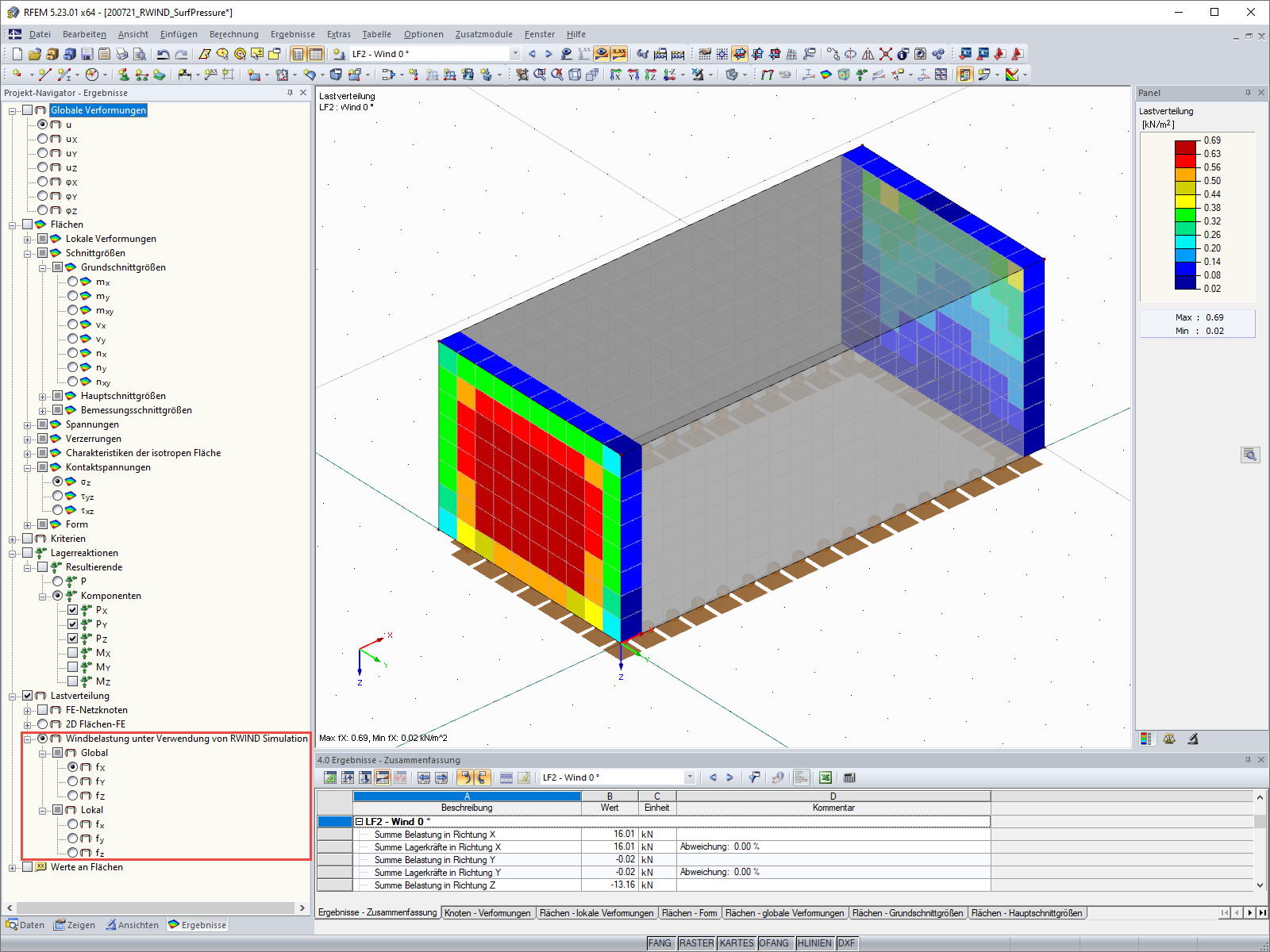Image resolution: width=1270 pixels, height=952 pixels.
Task: Click next load case arrow in main toolbar
Action: coord(548,54)
